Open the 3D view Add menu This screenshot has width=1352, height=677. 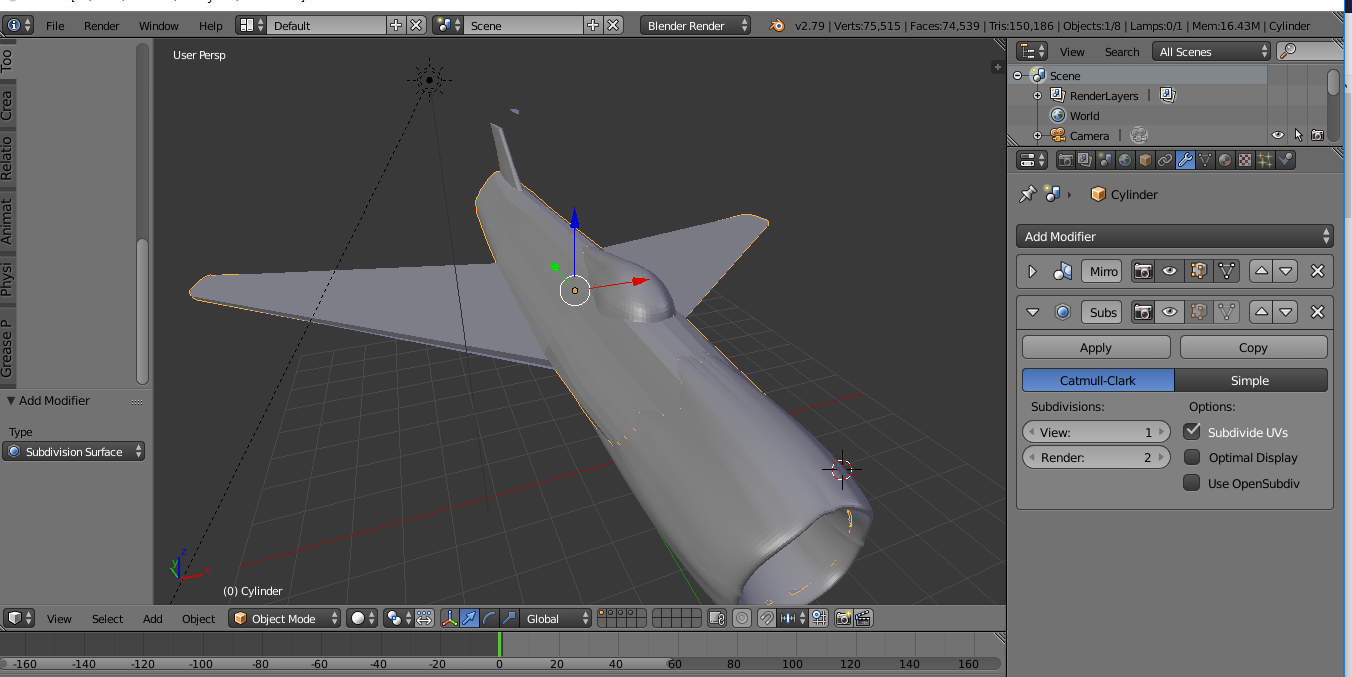point(153,619)
